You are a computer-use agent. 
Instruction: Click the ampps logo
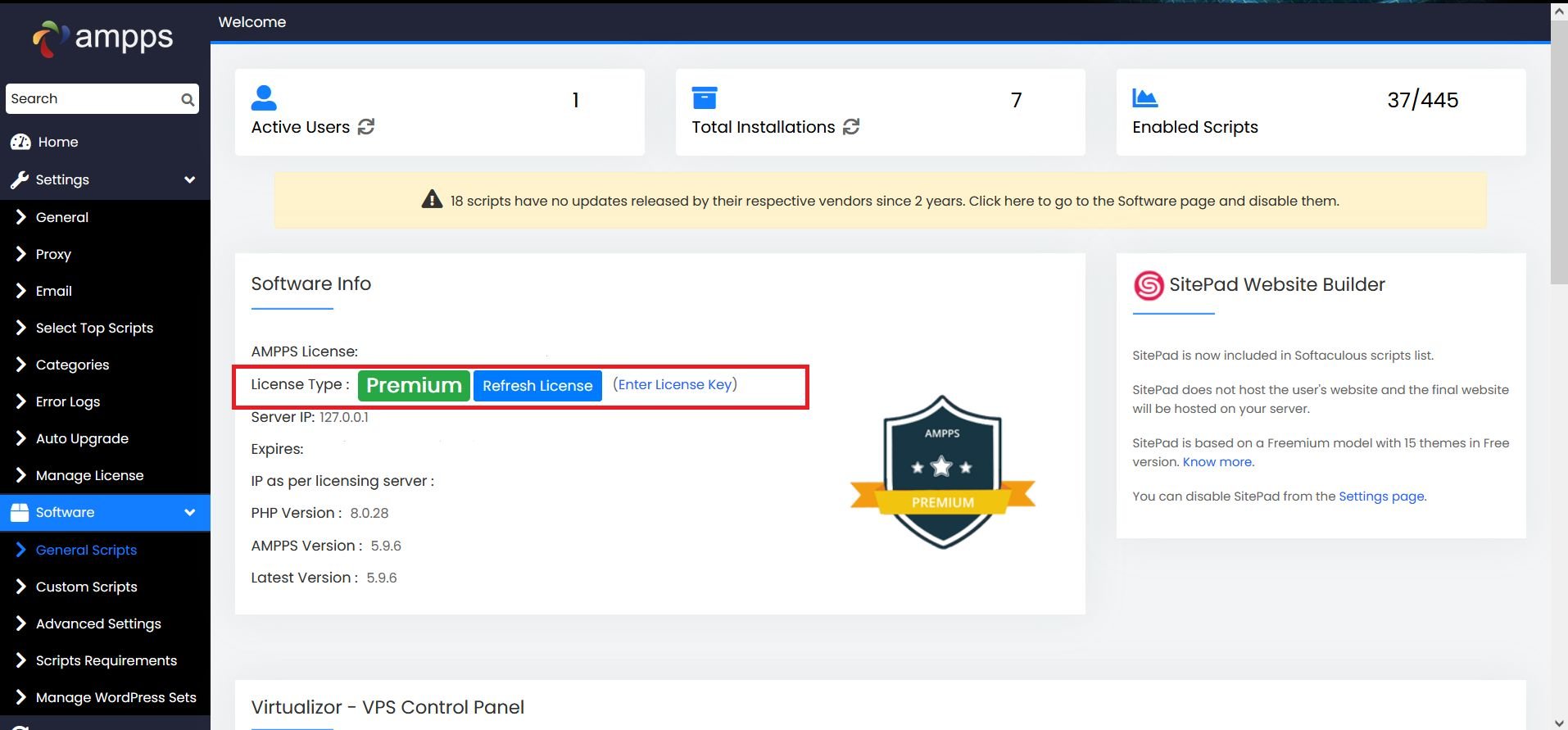[103, 39]
